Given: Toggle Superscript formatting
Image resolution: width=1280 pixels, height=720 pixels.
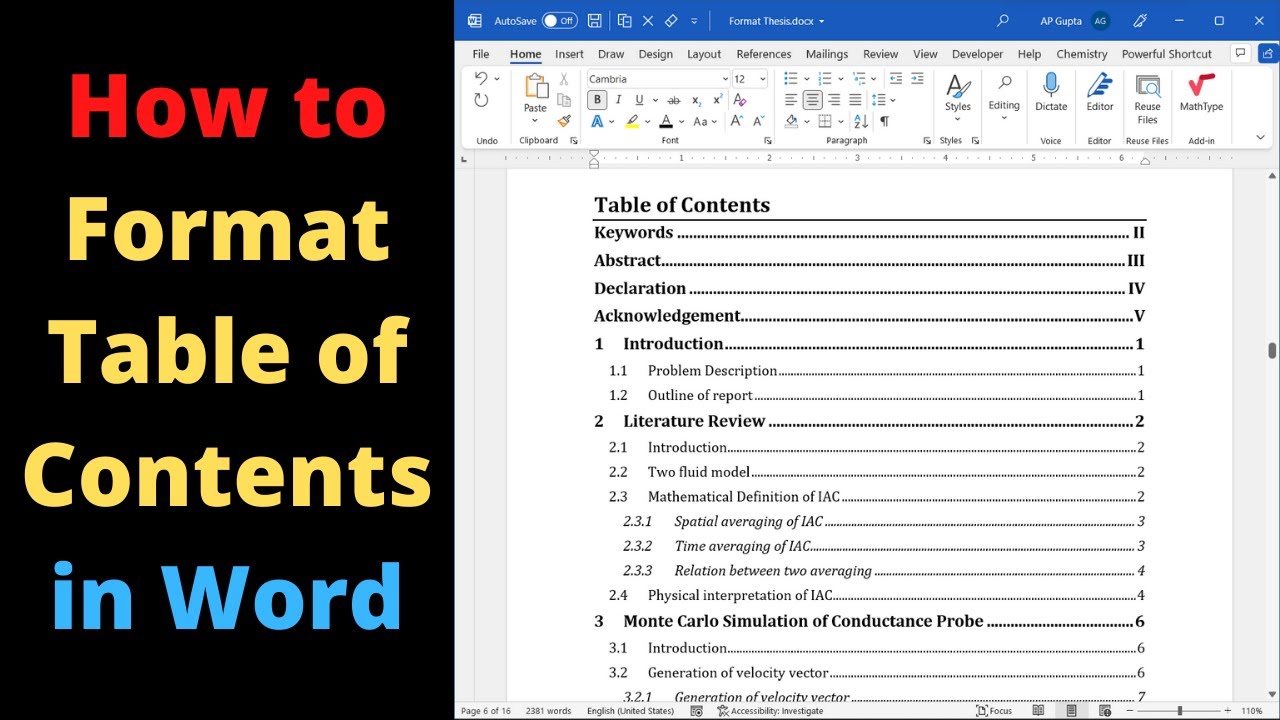Looking at the screenshot, I should 717,100.
